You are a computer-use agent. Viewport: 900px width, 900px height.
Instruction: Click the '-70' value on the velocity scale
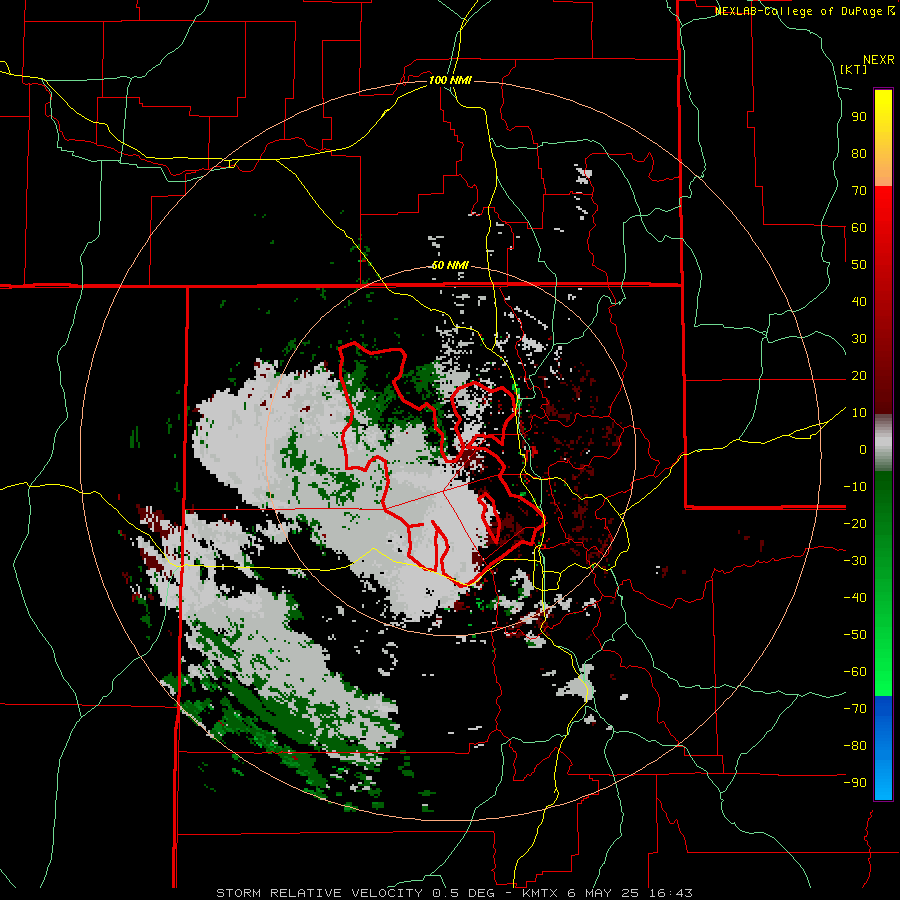coord(855,709)
